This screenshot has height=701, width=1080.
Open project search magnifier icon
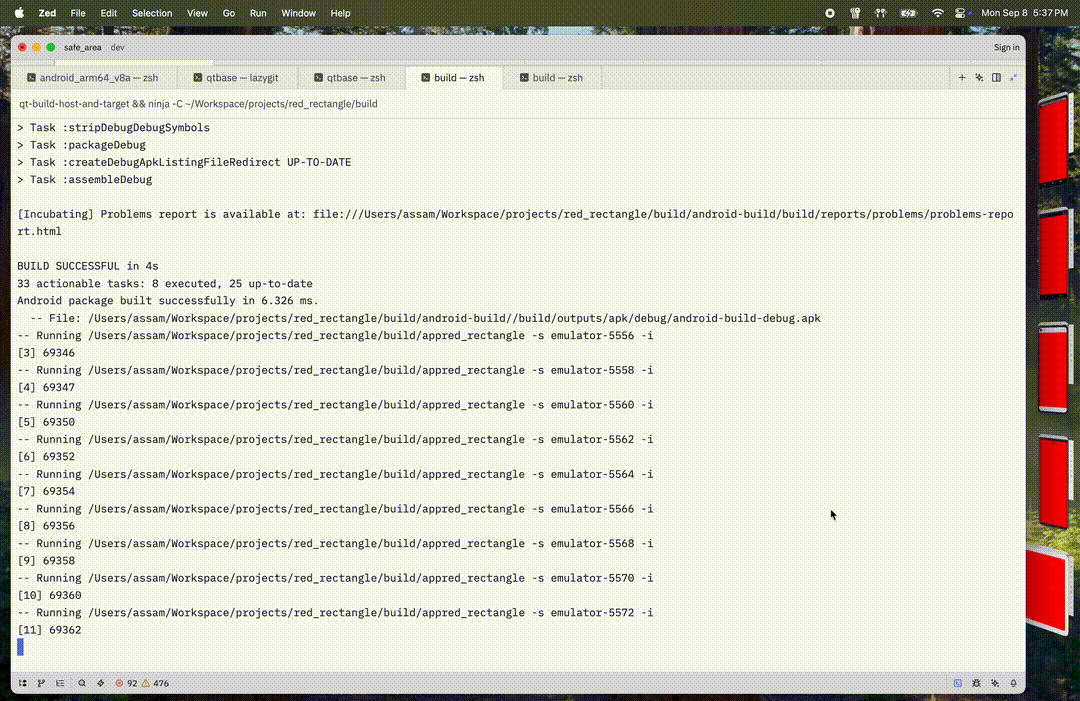point(82,683)
